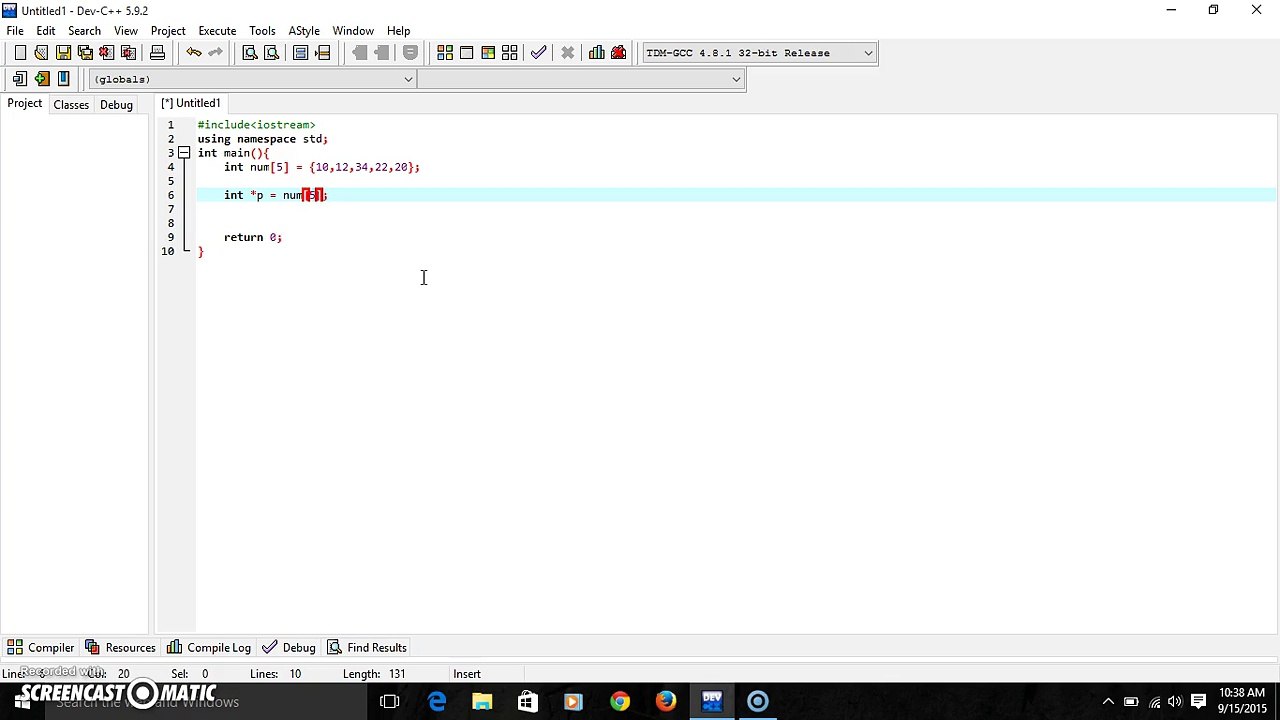The width and height of the screenshot is (1280, 720).
Task: Click the Goto Function toolbar icon
Action: click(x=300, y=53)
